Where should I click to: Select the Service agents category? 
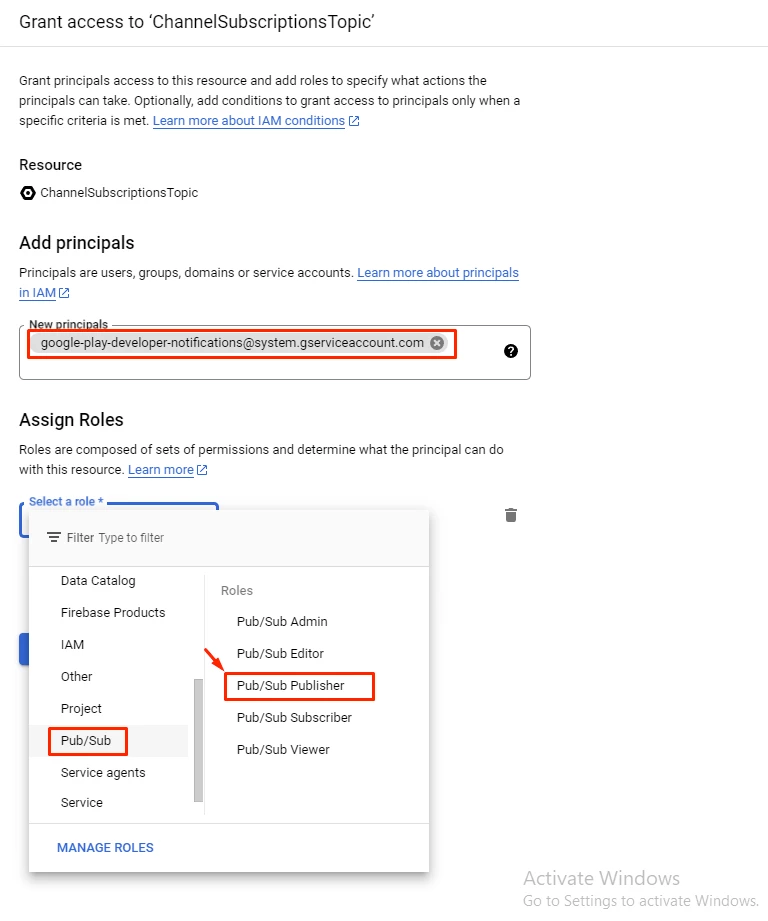tap(103, 773)
